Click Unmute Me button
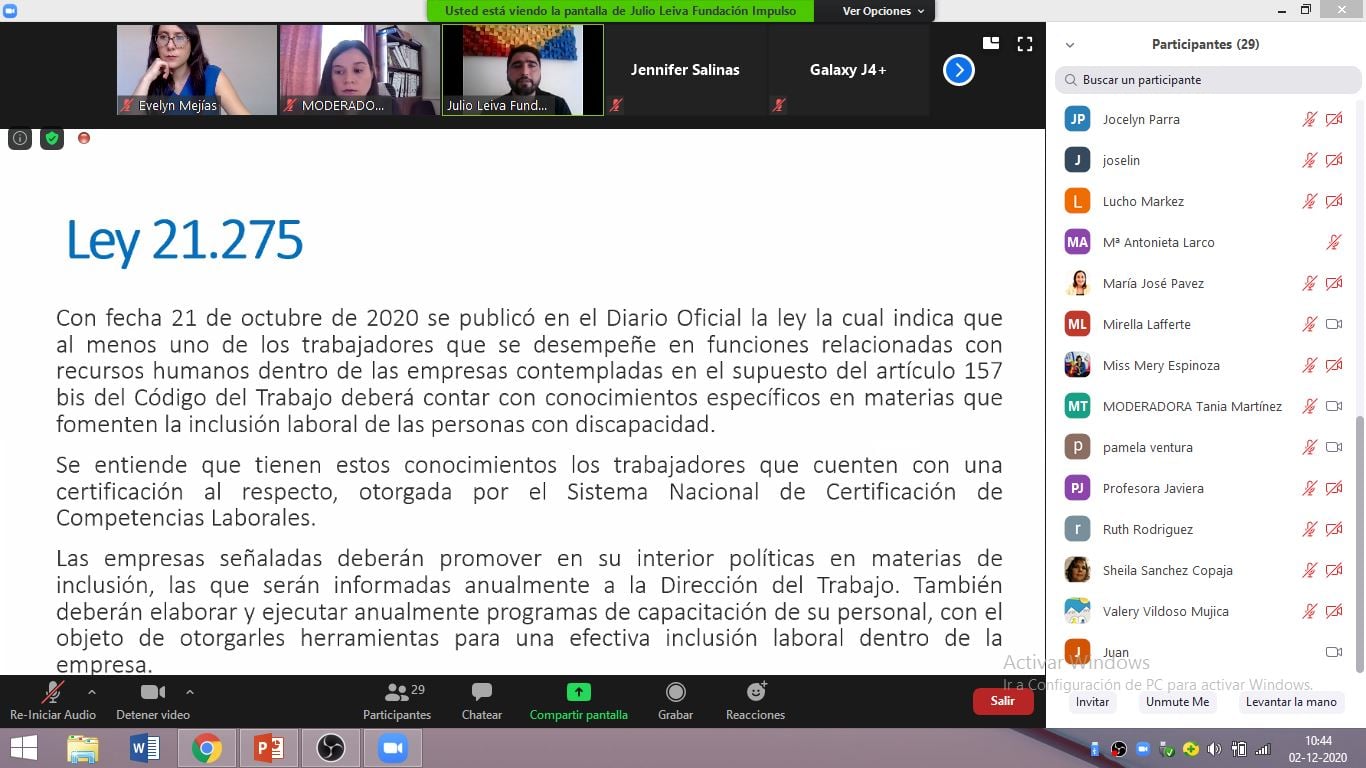This screenshot has height=768, width=1366. click(x=1177, y=702)
